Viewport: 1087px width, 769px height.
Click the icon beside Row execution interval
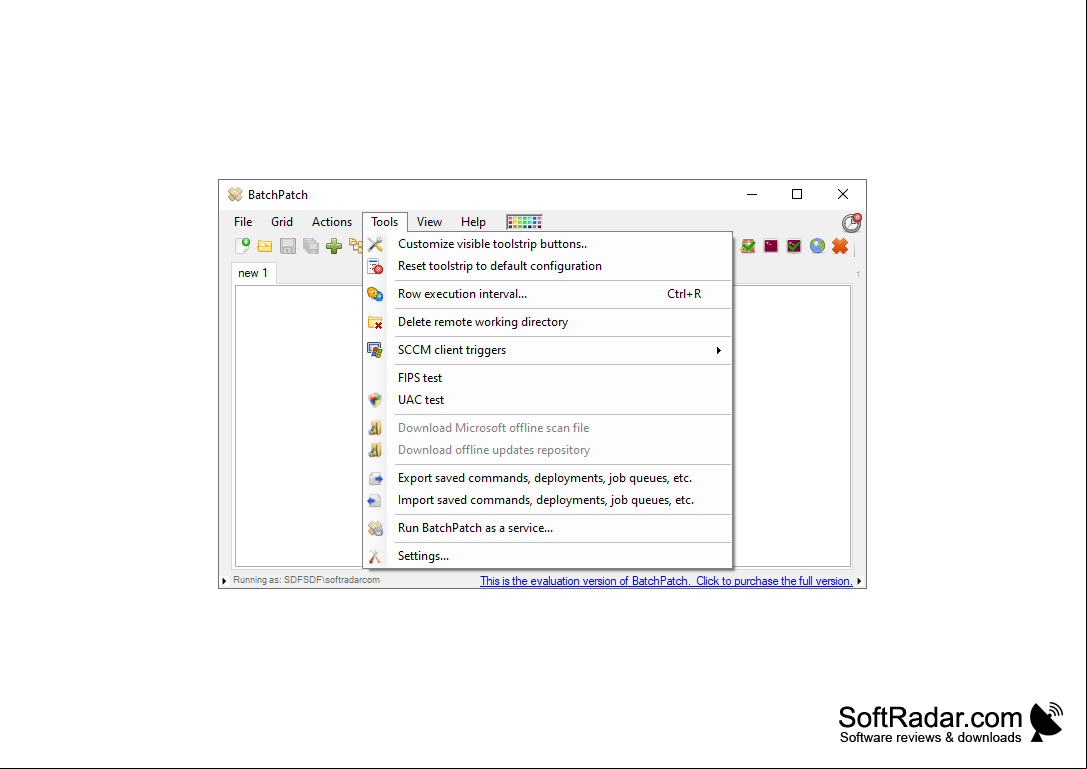tap(375, 294)
